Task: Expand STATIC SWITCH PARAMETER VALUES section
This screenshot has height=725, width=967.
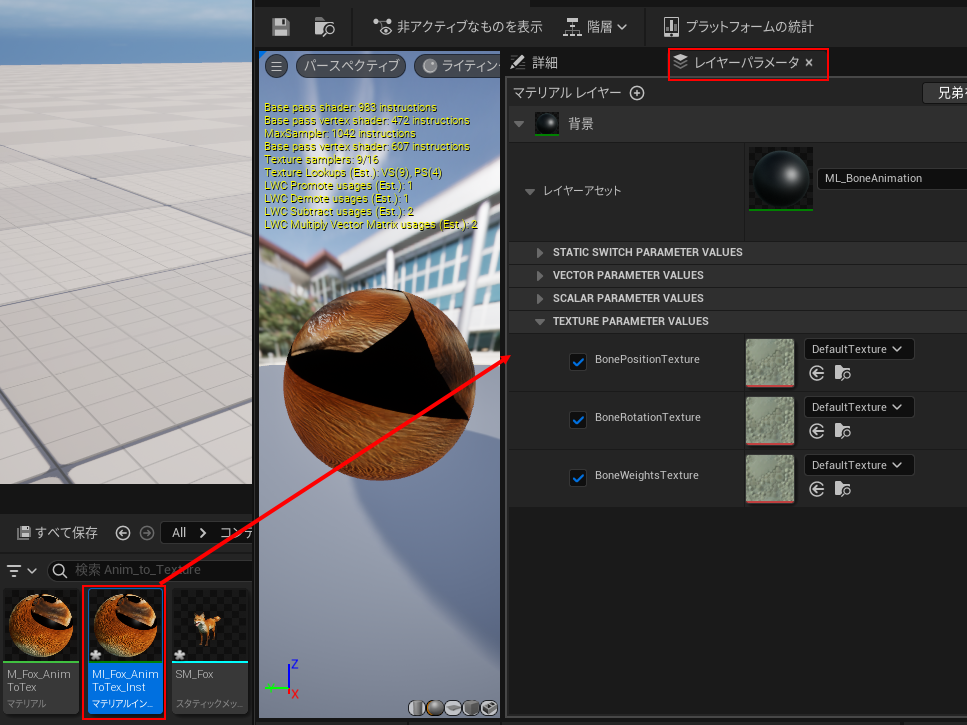Action: coord(541,252)
